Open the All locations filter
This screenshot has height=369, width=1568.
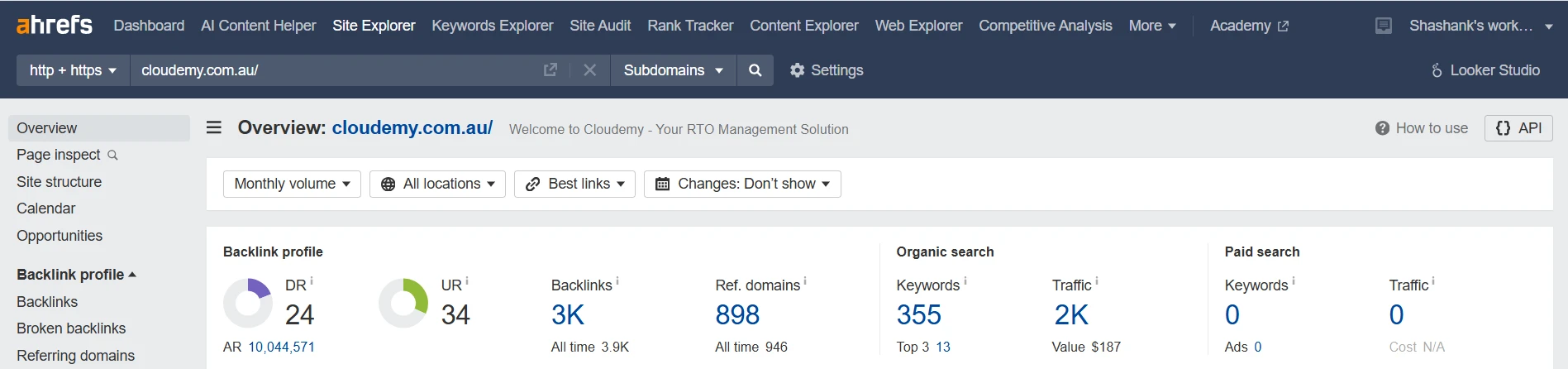(x=437, y=184)
